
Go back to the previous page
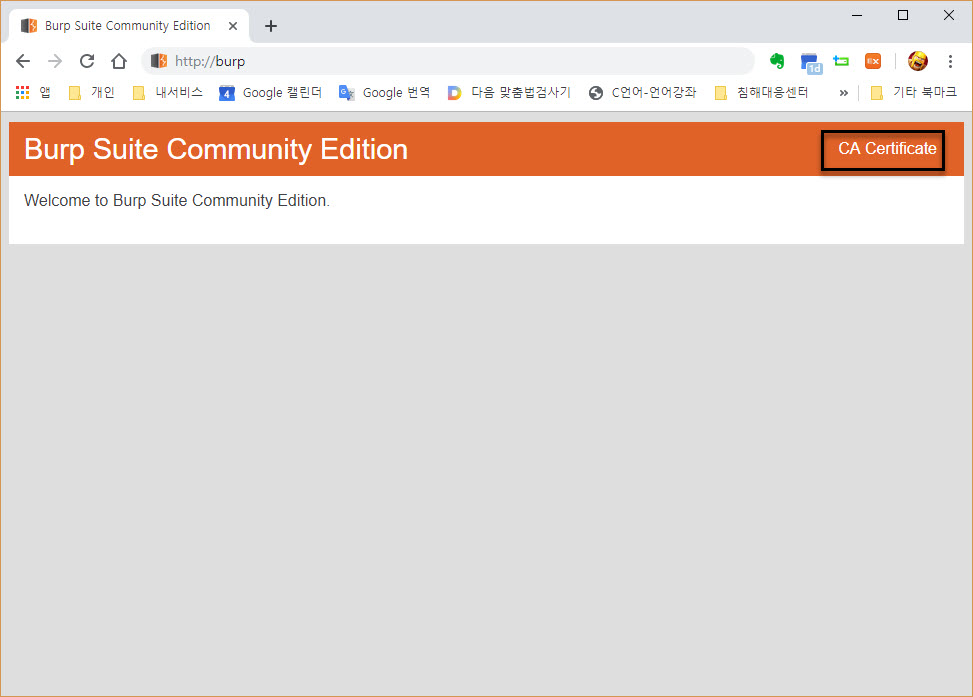click(x=23, y=61)
